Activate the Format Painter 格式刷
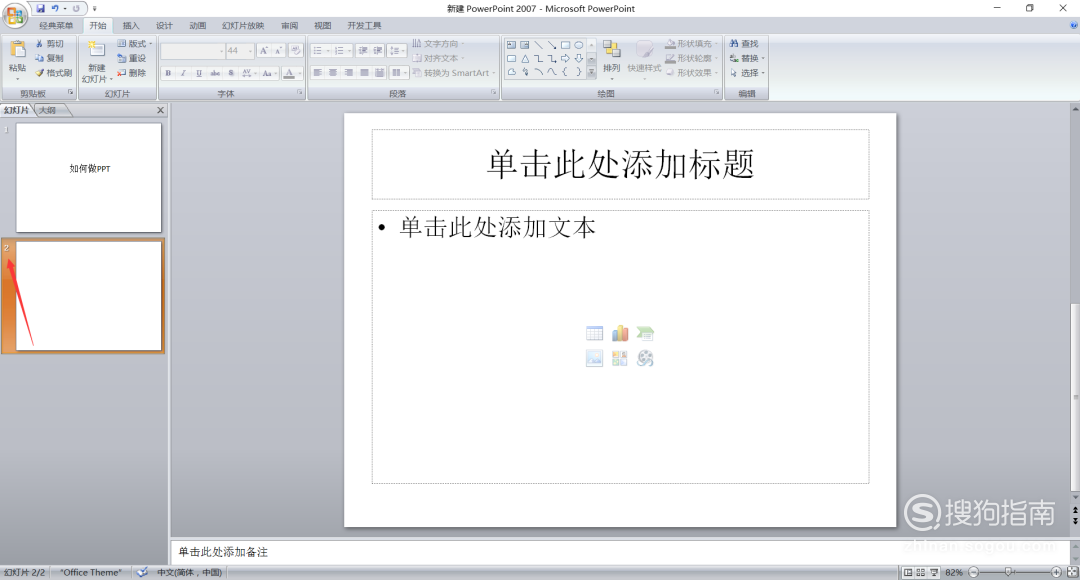The image size is (1080, 580). (53, 72)
